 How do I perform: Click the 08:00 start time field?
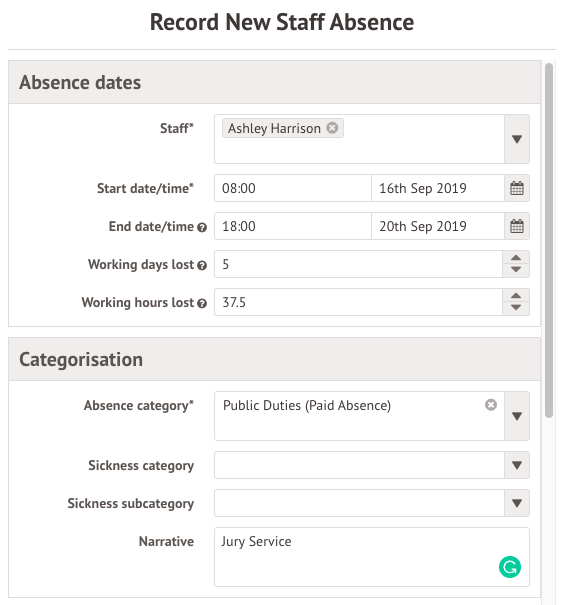293,188
